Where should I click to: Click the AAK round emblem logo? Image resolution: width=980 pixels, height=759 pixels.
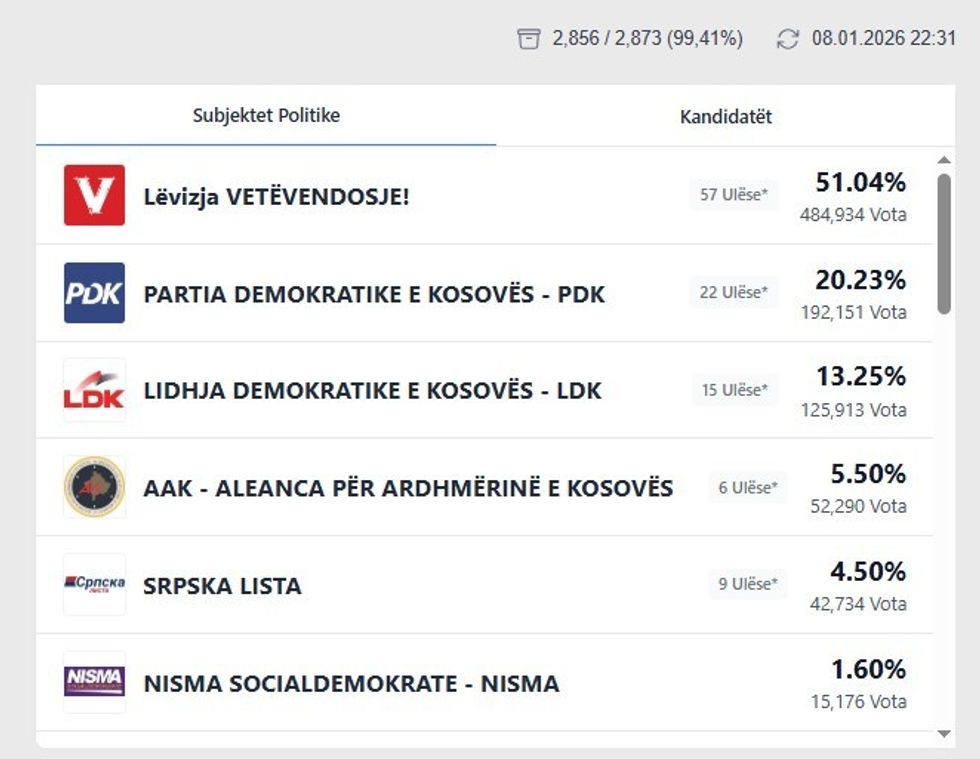point(94,487)
